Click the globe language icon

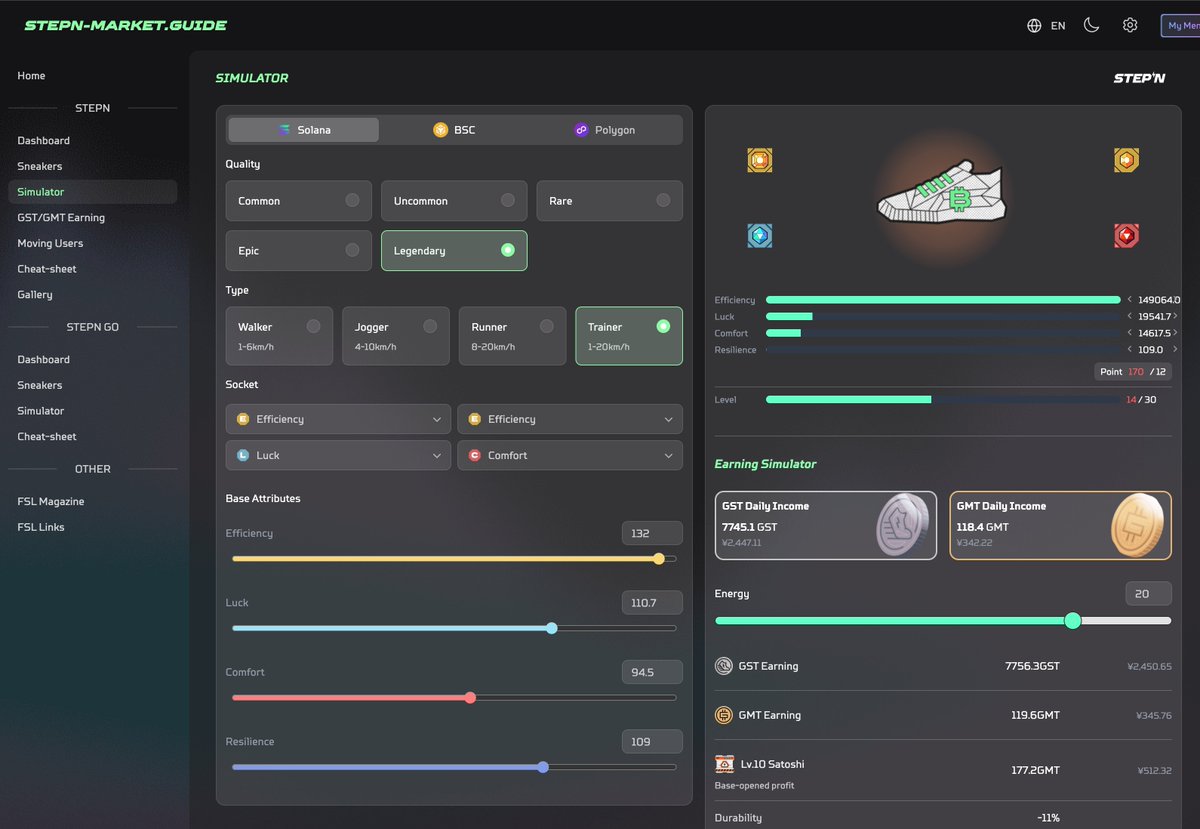(1034, 26)
